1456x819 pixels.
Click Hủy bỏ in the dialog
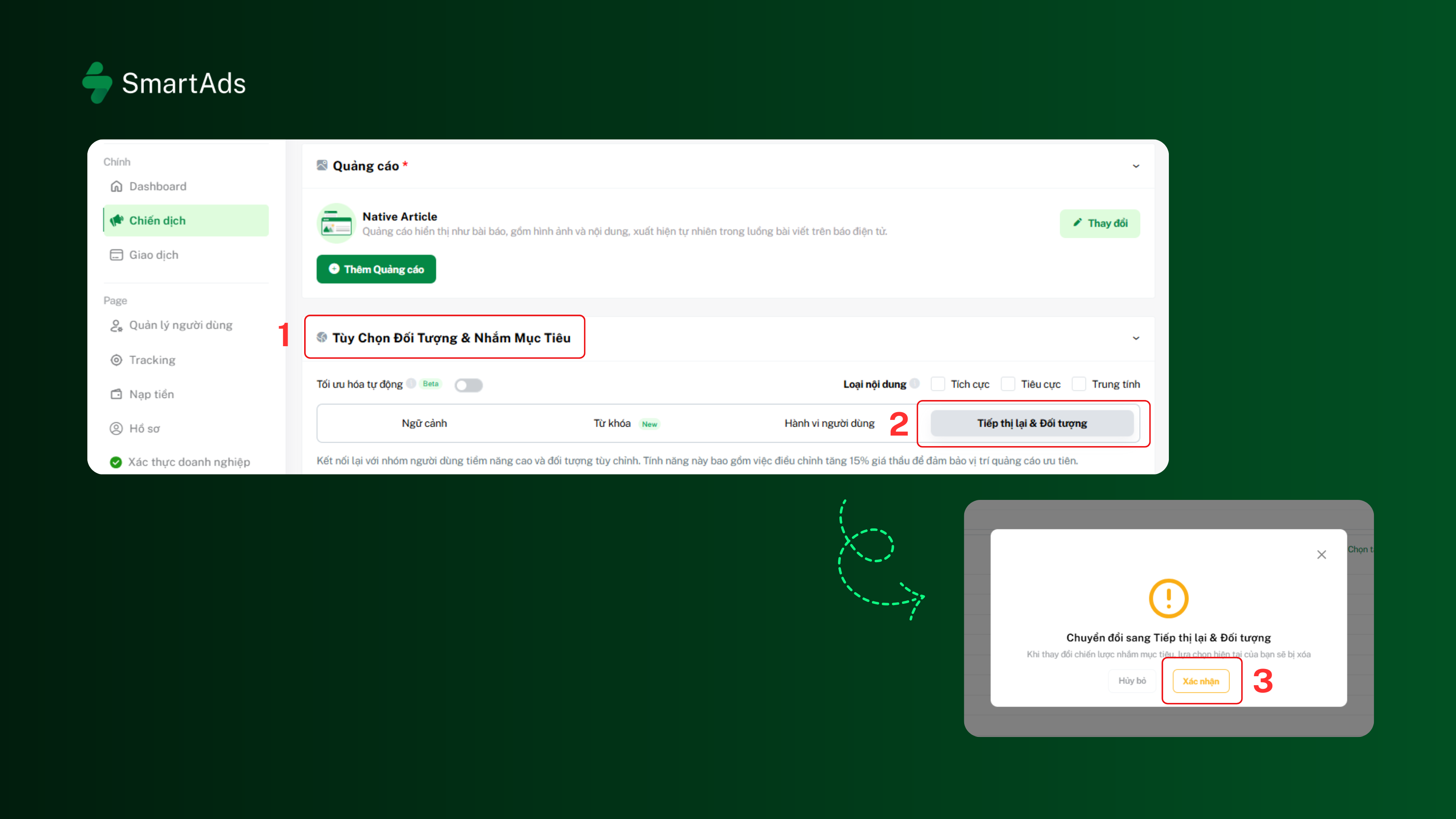tap(1132, 681)
